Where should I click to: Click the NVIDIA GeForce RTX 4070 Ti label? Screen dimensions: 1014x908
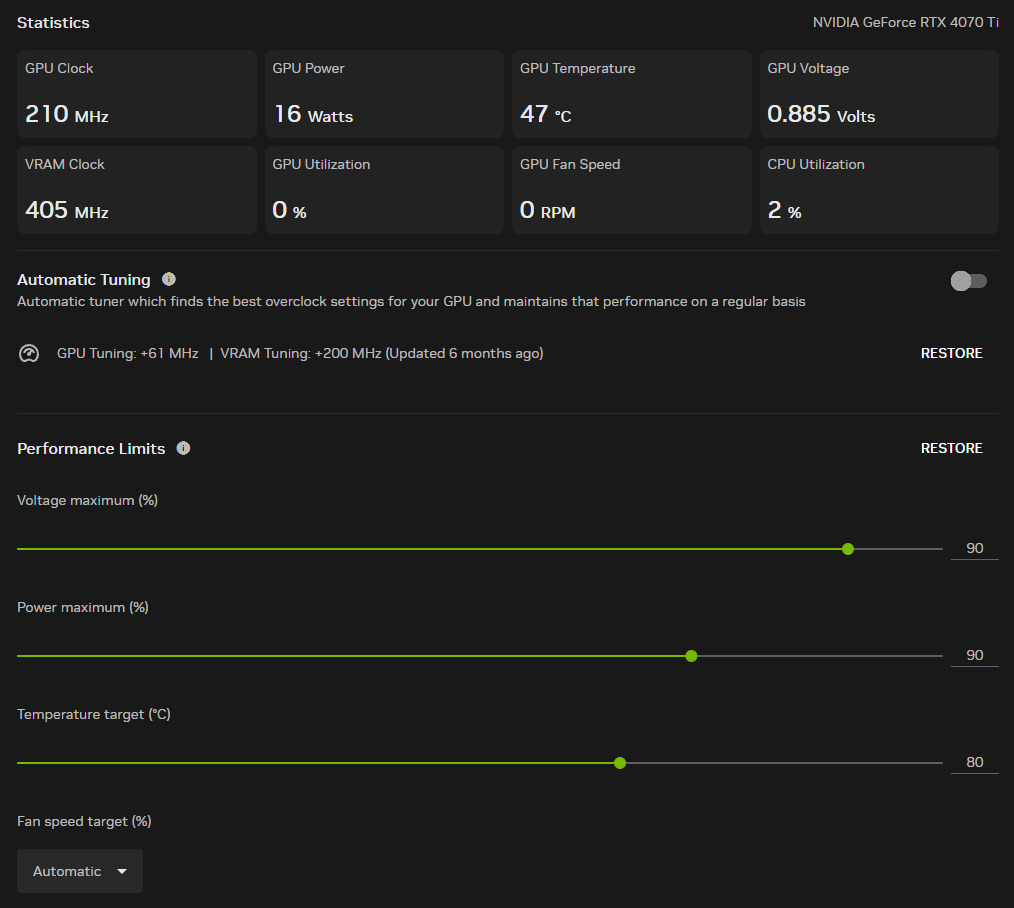tap(905, 22)
